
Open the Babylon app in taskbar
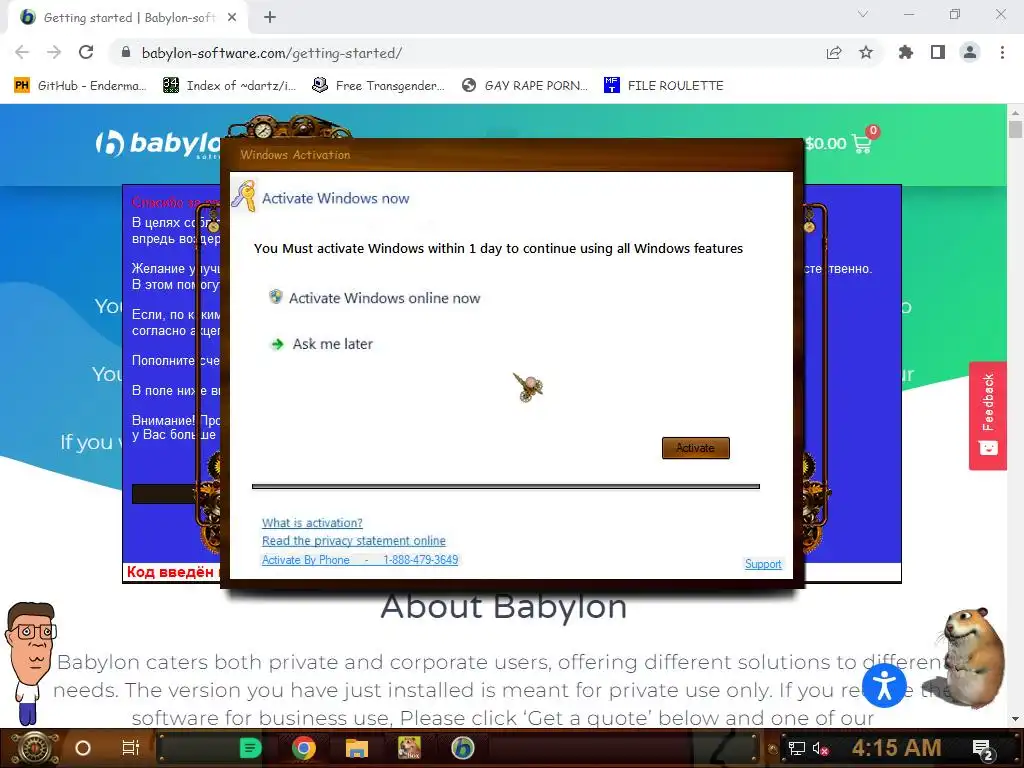(x=462, y=748)
